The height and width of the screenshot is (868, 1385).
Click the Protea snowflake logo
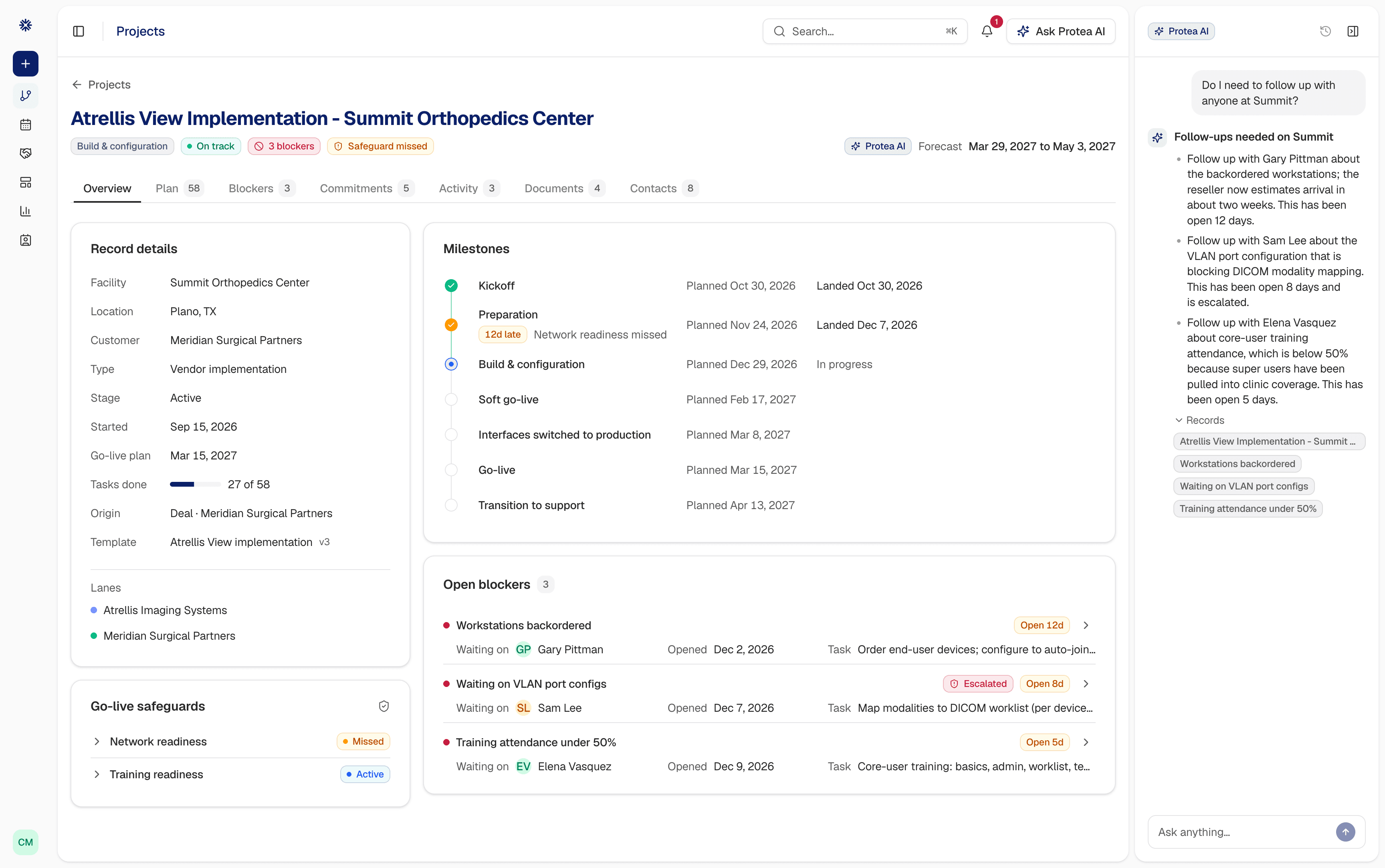25,25
